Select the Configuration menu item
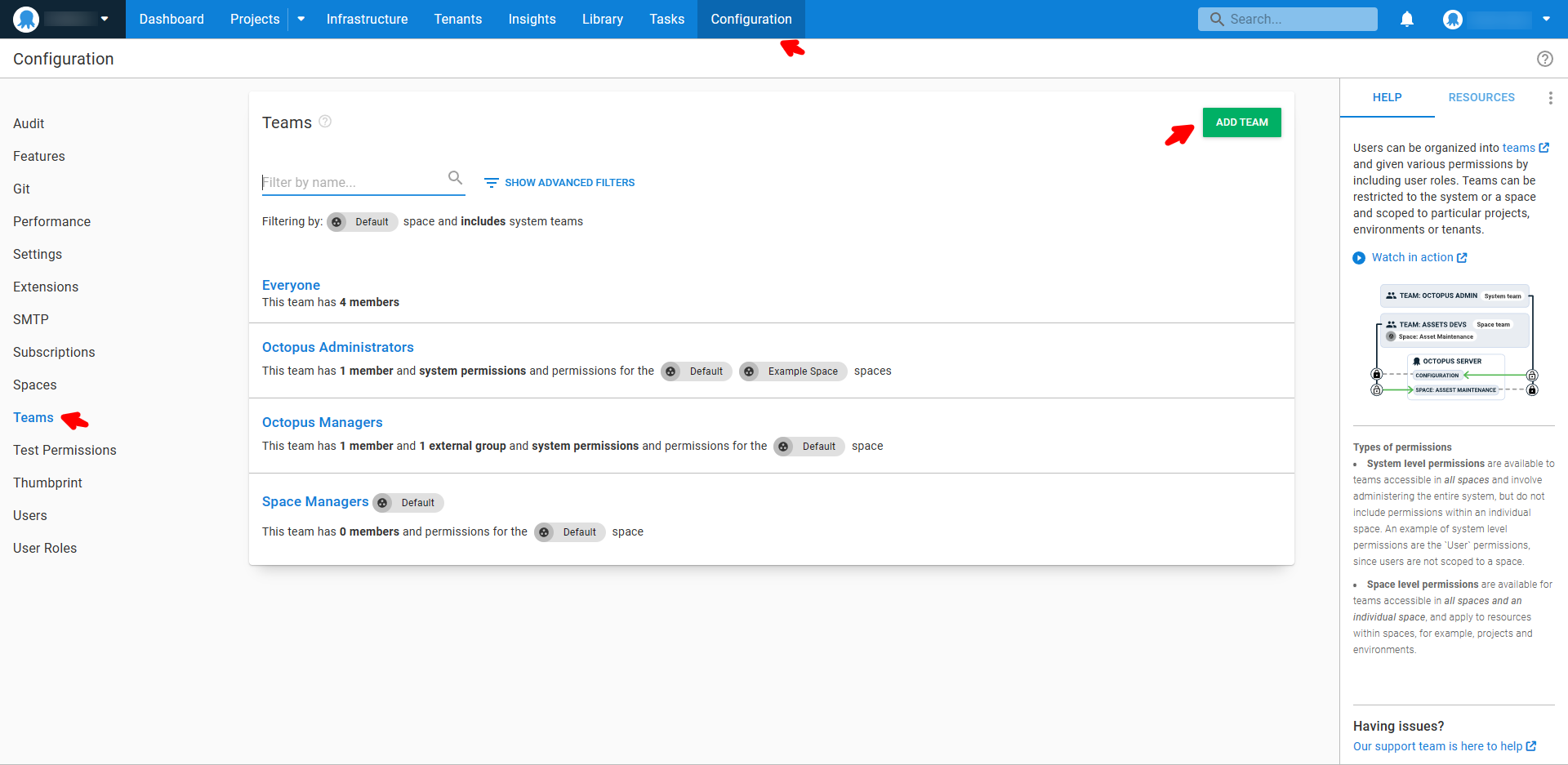The width and height of the screenshot is (1568, 765). 751,19
